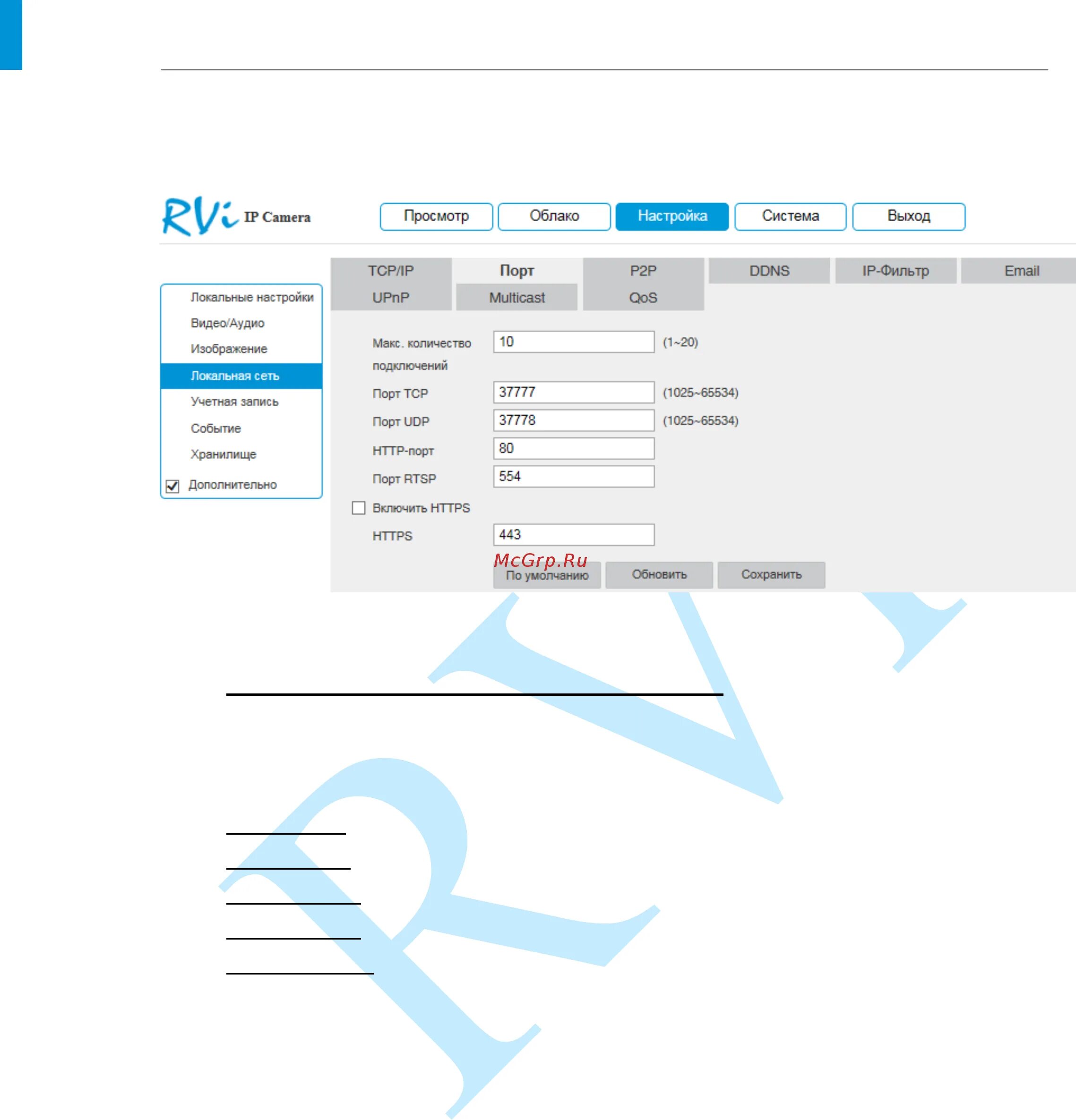Click the Обновить button

[x=659, y=575]
